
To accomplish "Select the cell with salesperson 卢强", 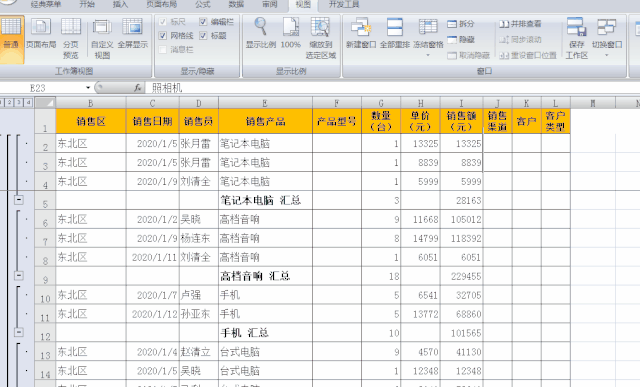I will [198, 295].
